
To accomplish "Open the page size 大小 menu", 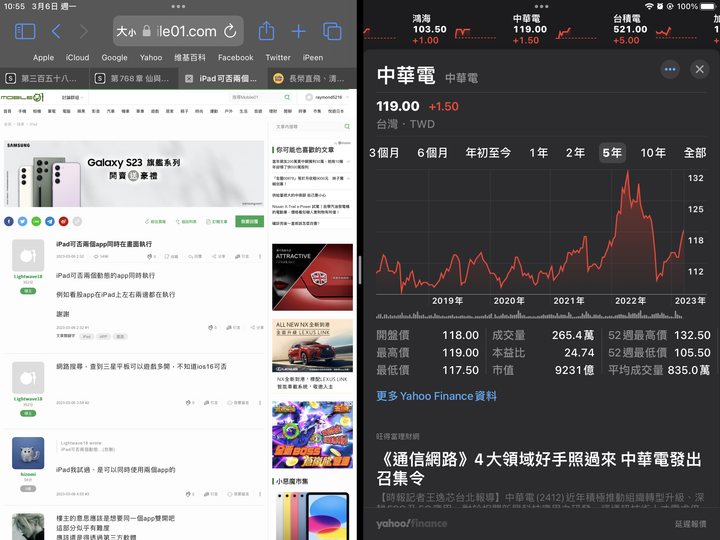I will (126, 32).
